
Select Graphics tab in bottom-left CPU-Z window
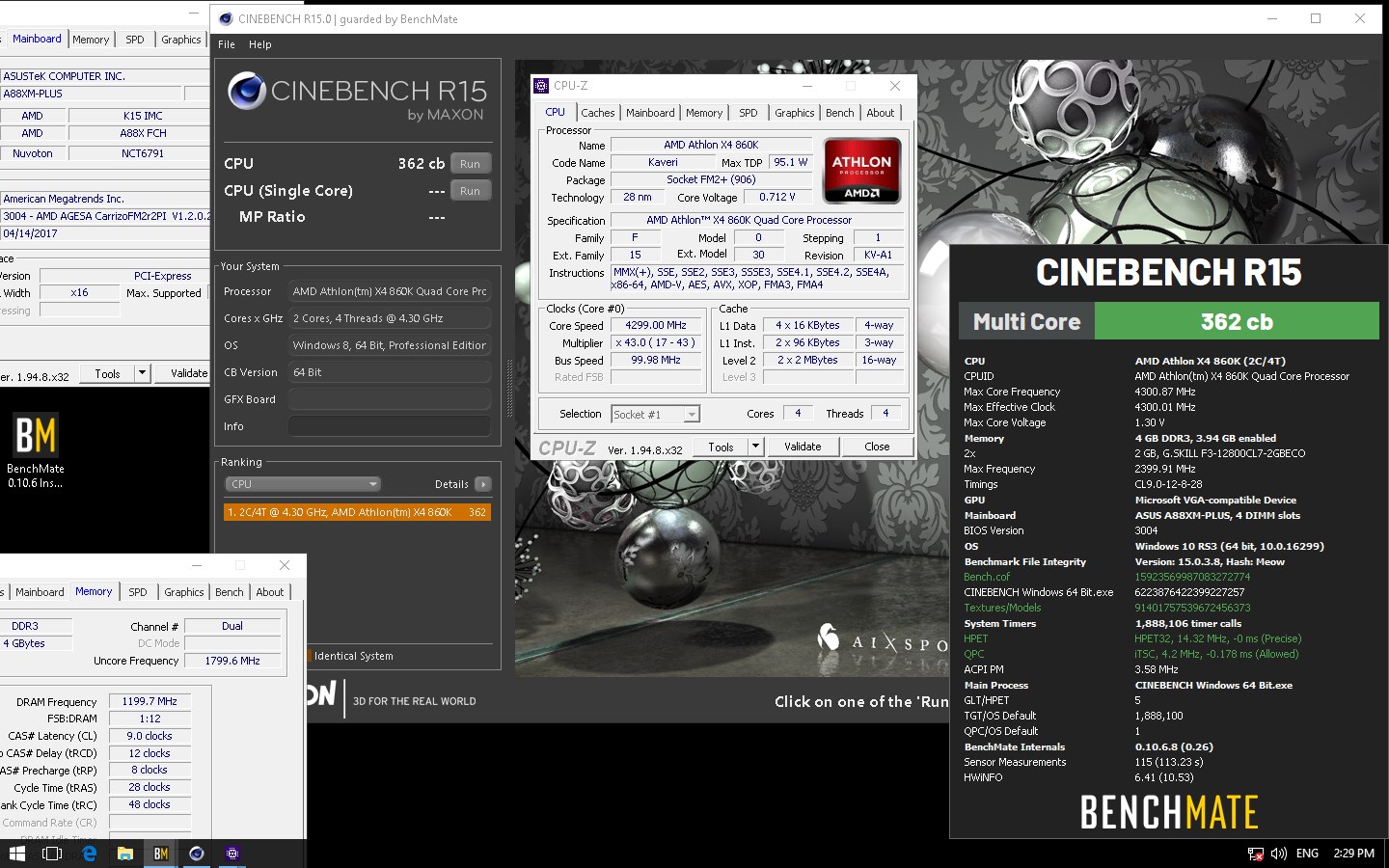183,592
